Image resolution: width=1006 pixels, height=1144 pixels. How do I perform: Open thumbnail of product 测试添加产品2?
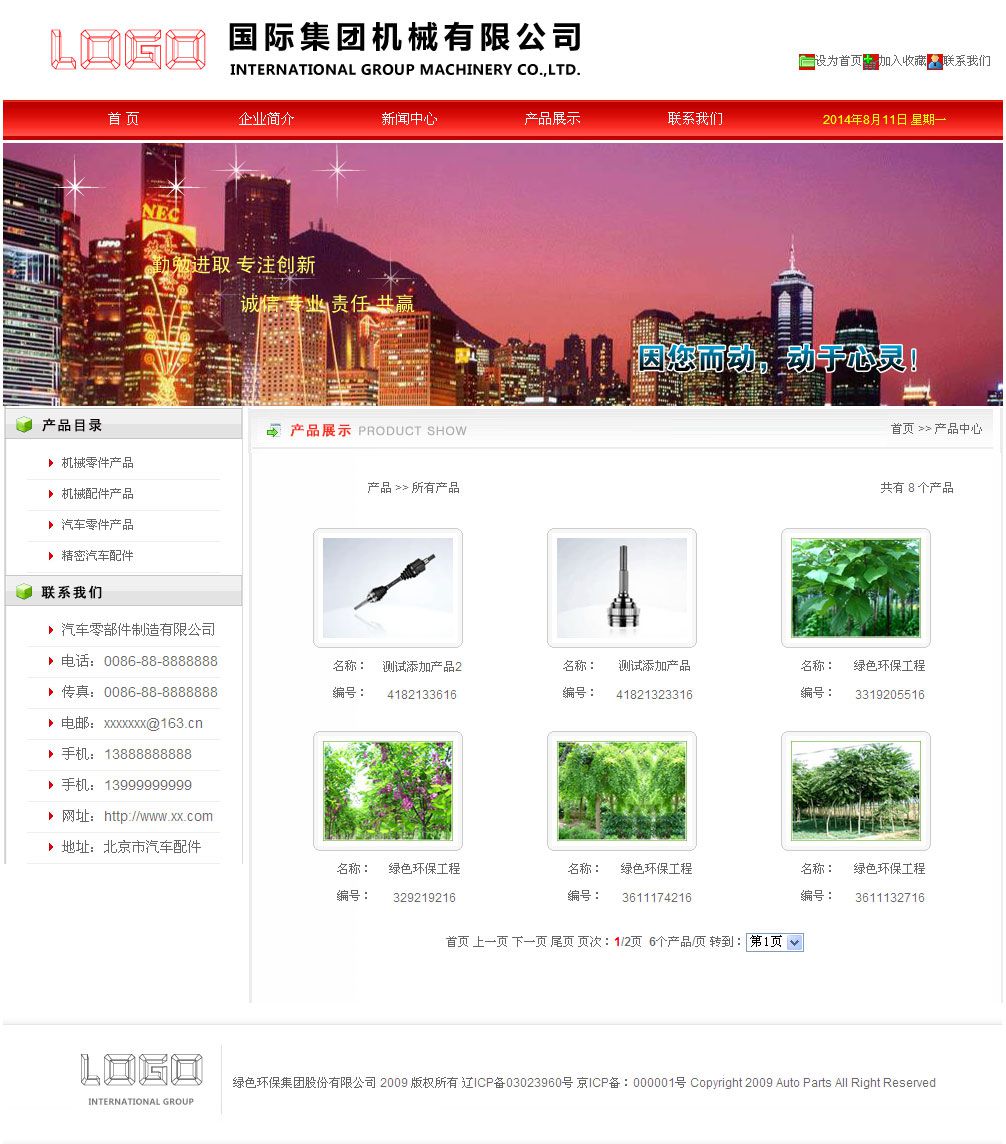click(x=388, y=588)
